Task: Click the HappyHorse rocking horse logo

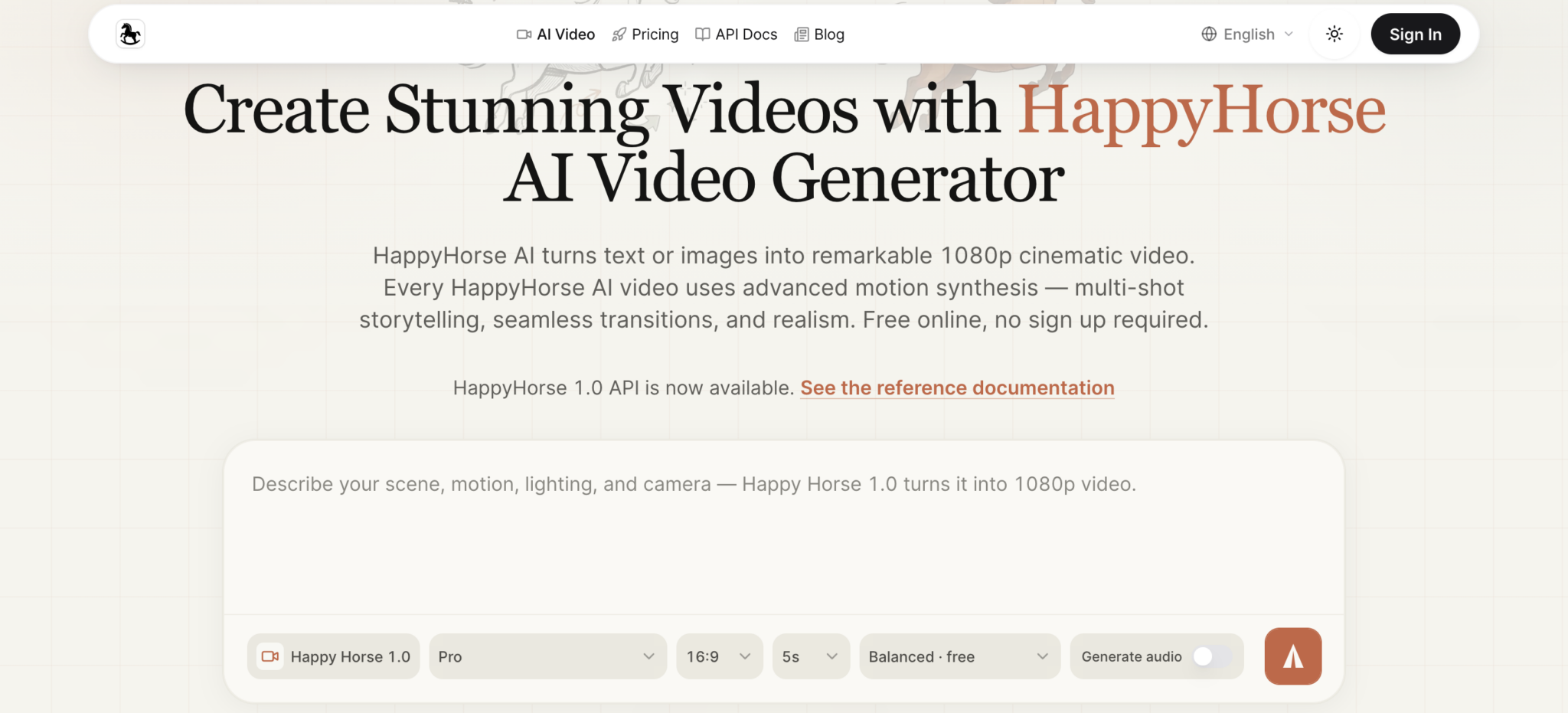Action: 130,34
